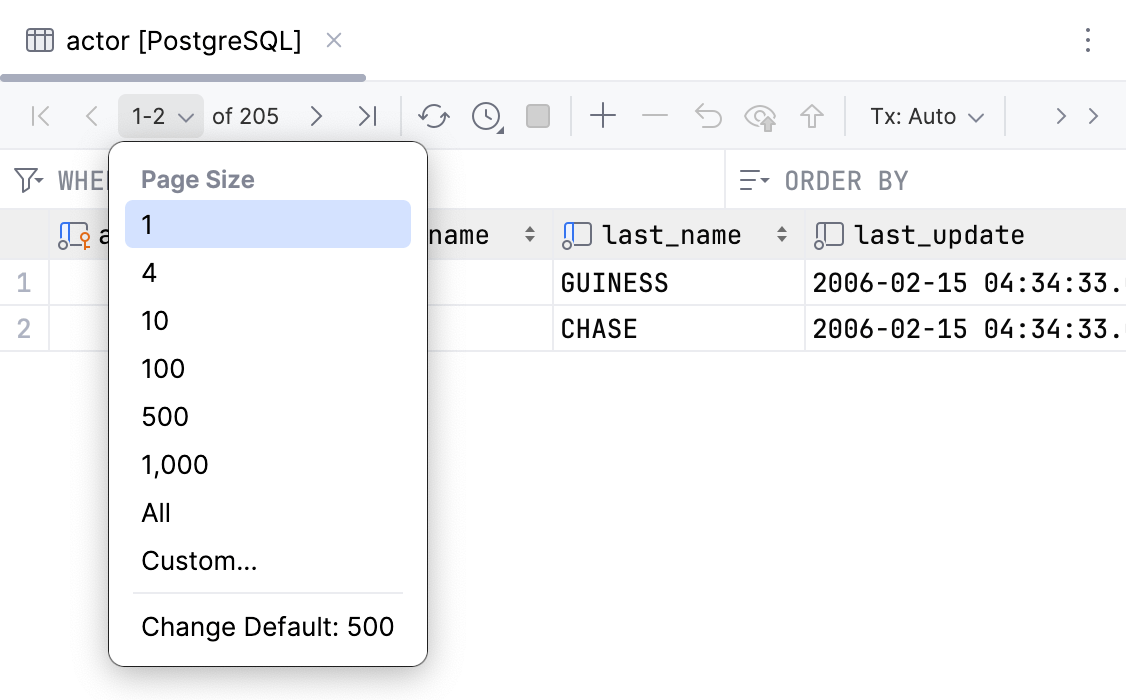Add a new row to the table
Image resolution: width=1126 pixels, height=700 pixels.
click(603, 116)
